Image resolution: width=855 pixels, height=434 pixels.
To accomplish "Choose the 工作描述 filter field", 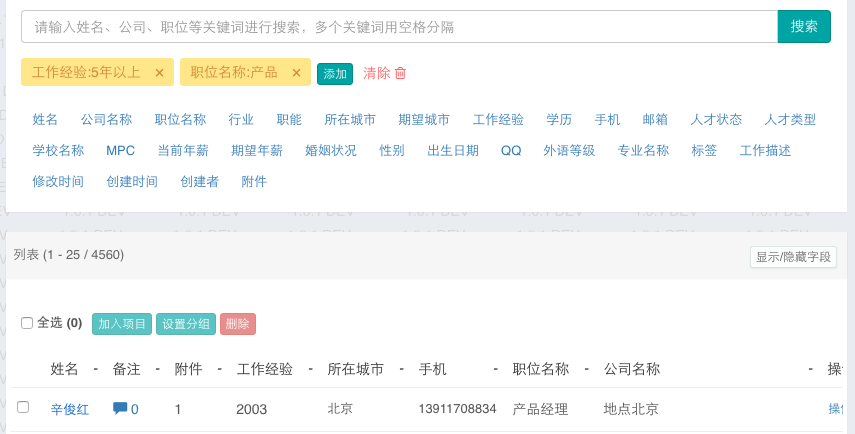I will pyautogui.click(x=765, y=150).
